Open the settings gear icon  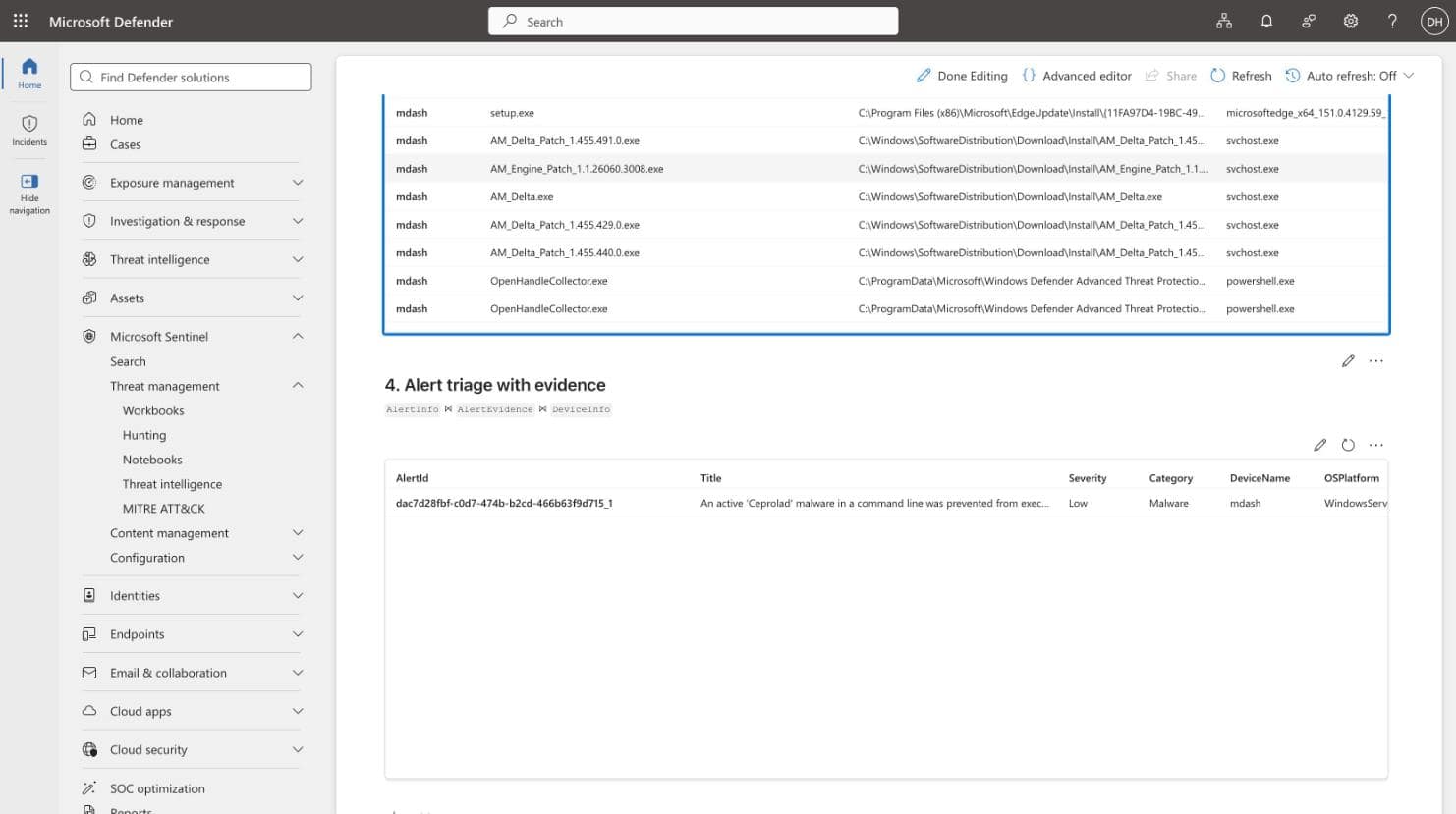pos(1351,21)
